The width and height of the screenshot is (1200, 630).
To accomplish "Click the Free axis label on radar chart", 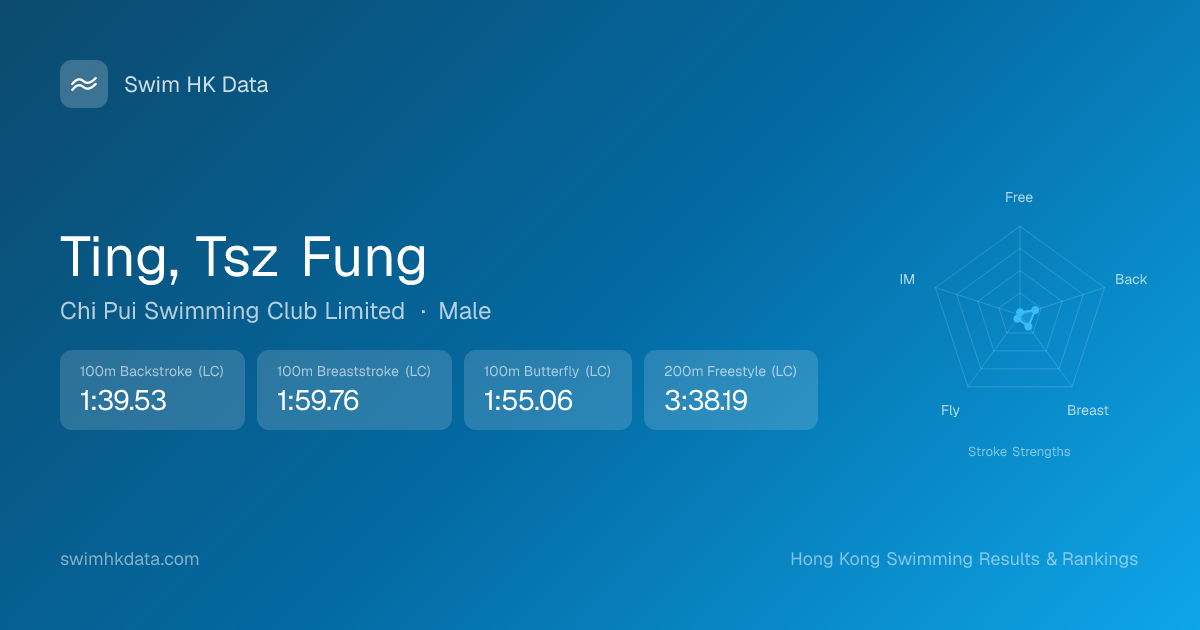I will coord(1018,198).
